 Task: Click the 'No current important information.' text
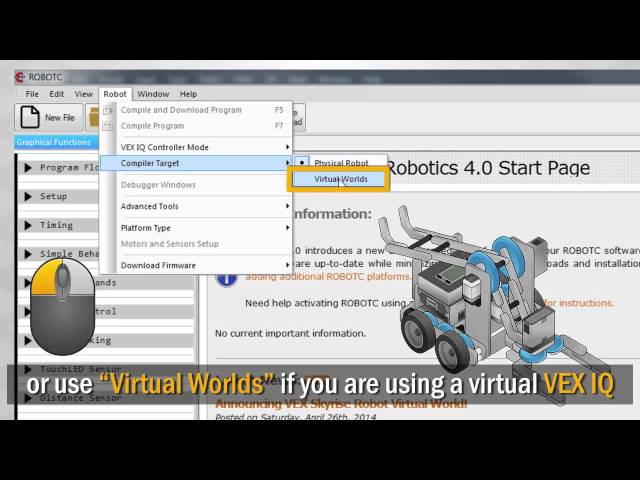[291, 333]
